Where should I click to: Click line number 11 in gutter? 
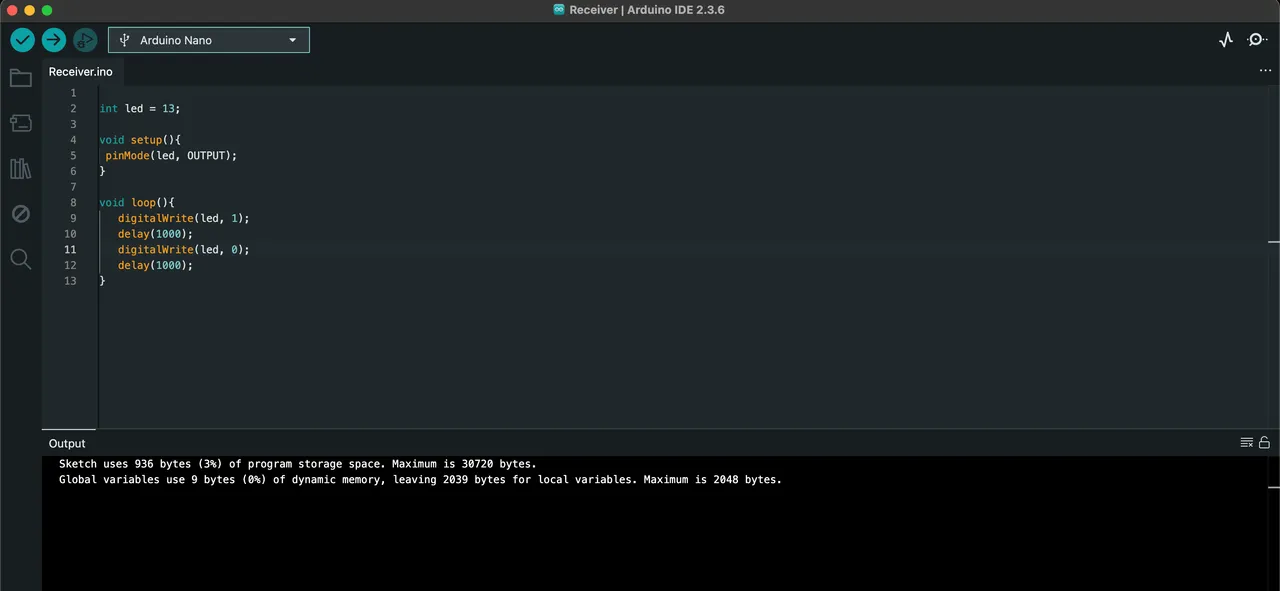(x=70, y=250)
